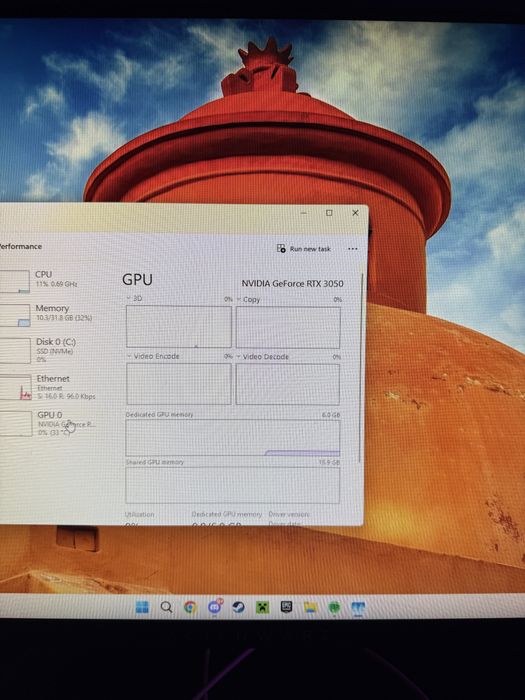
Task: Click Run new task button
Action: click(x=304, y=249)
